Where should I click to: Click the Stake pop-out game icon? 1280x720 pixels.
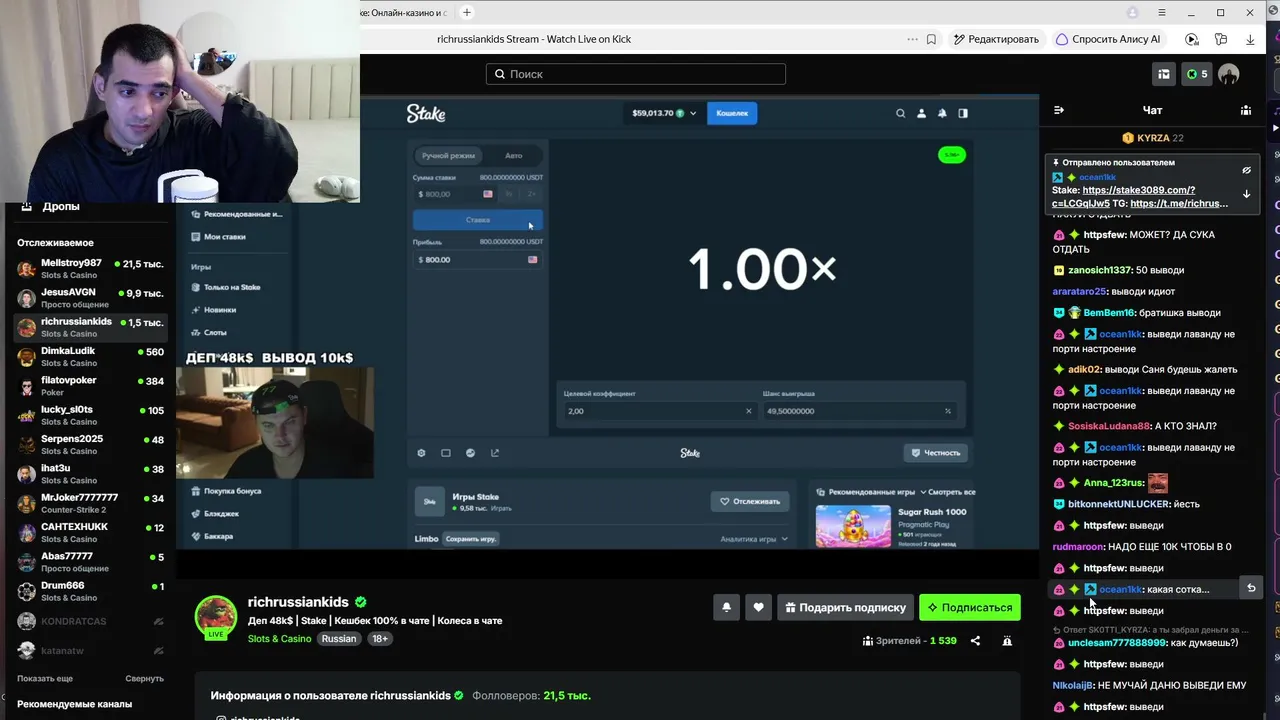coord(495,453)
